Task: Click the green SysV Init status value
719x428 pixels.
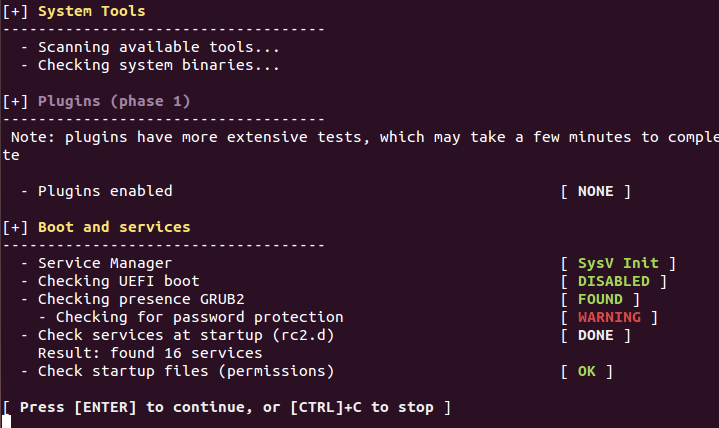Action: tap(618, 263)
